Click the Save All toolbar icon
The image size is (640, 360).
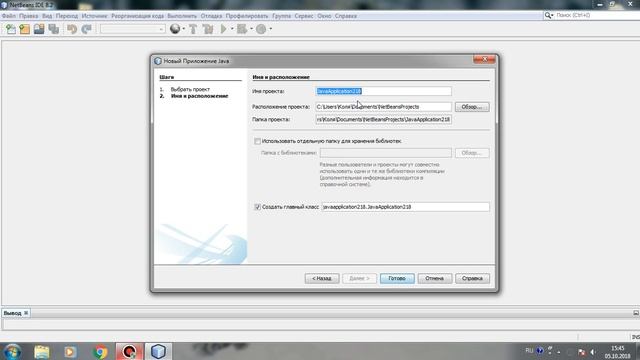click(54, 29)
